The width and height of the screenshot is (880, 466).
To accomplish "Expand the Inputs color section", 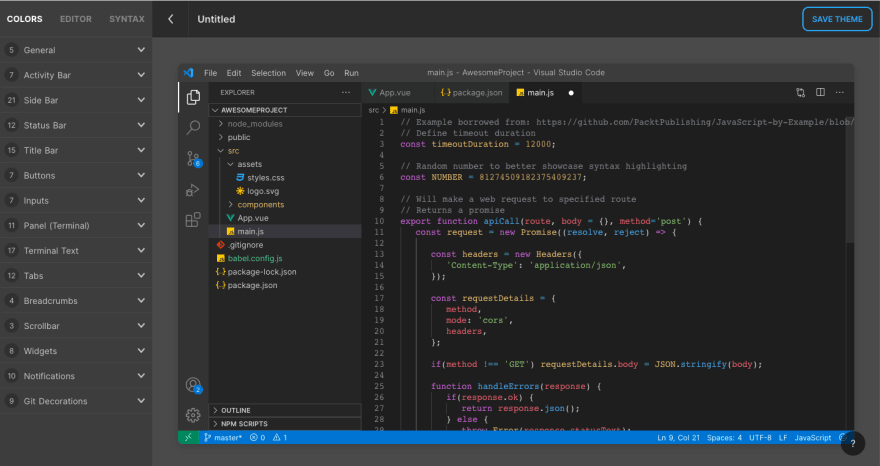I will (76, 200).
